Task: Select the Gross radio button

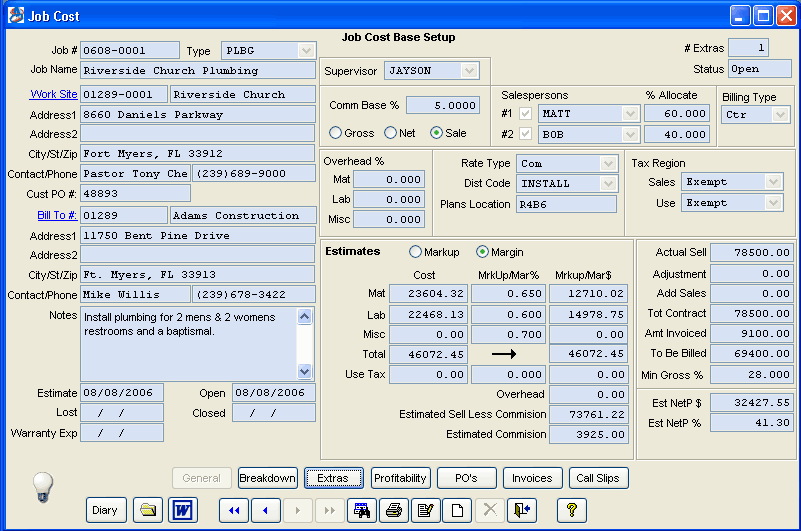Action: (336, 133)
